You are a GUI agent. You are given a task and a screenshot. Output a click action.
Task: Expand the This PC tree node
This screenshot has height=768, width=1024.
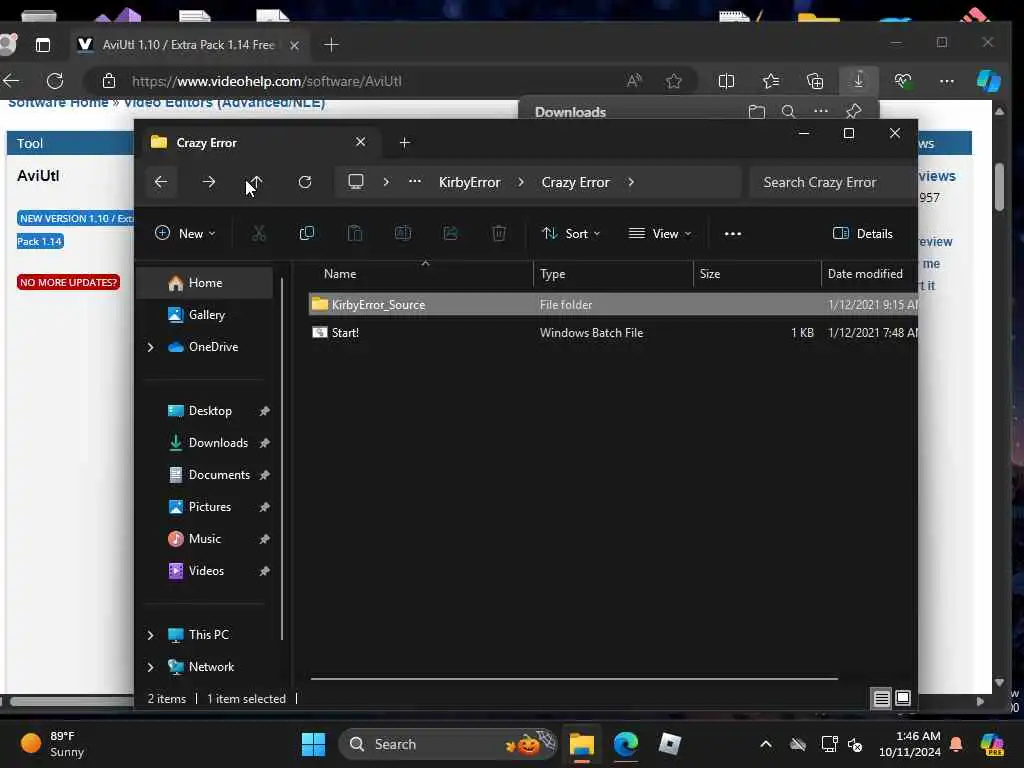click(x=151, y=635)
